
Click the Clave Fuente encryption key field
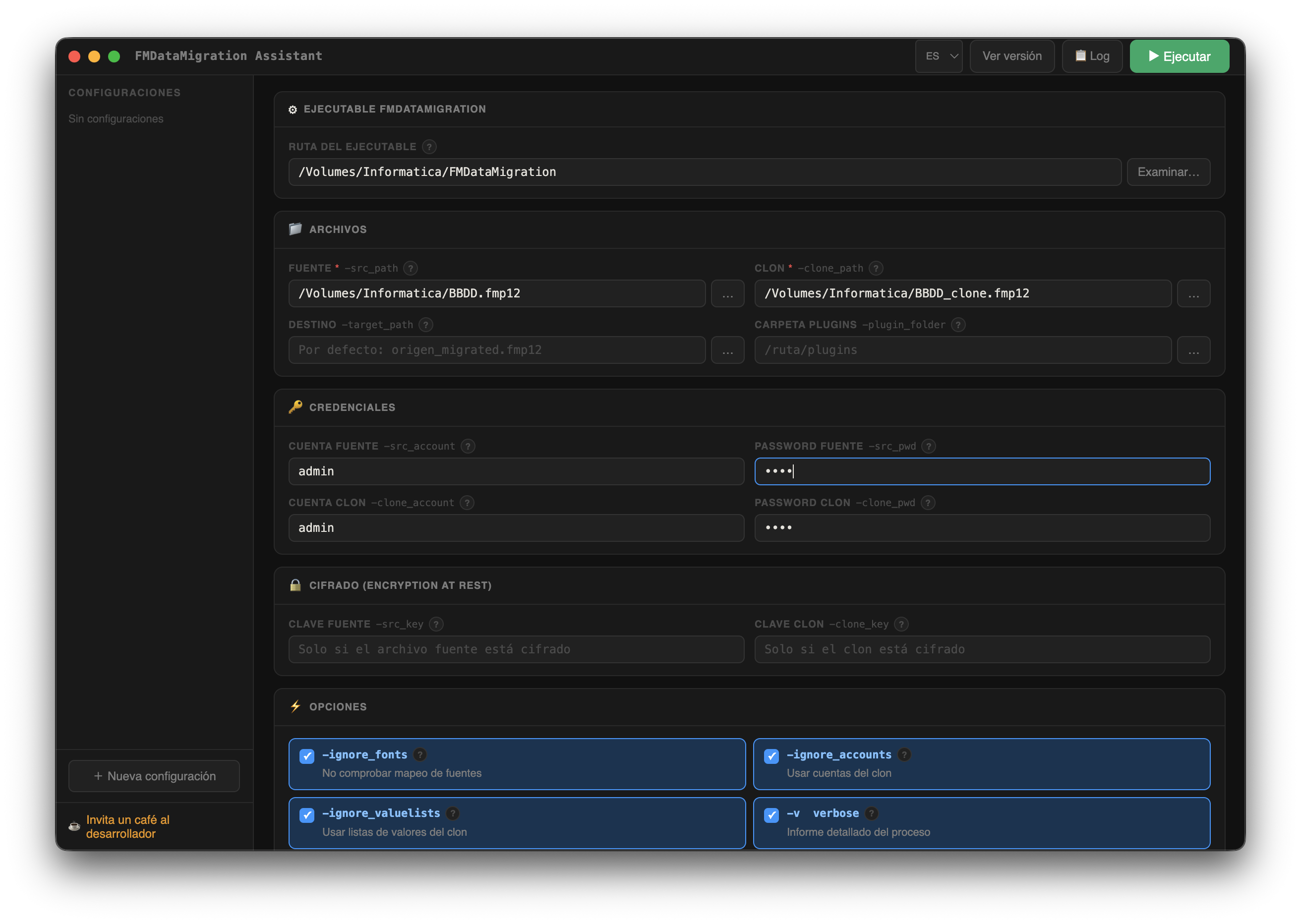516,650
